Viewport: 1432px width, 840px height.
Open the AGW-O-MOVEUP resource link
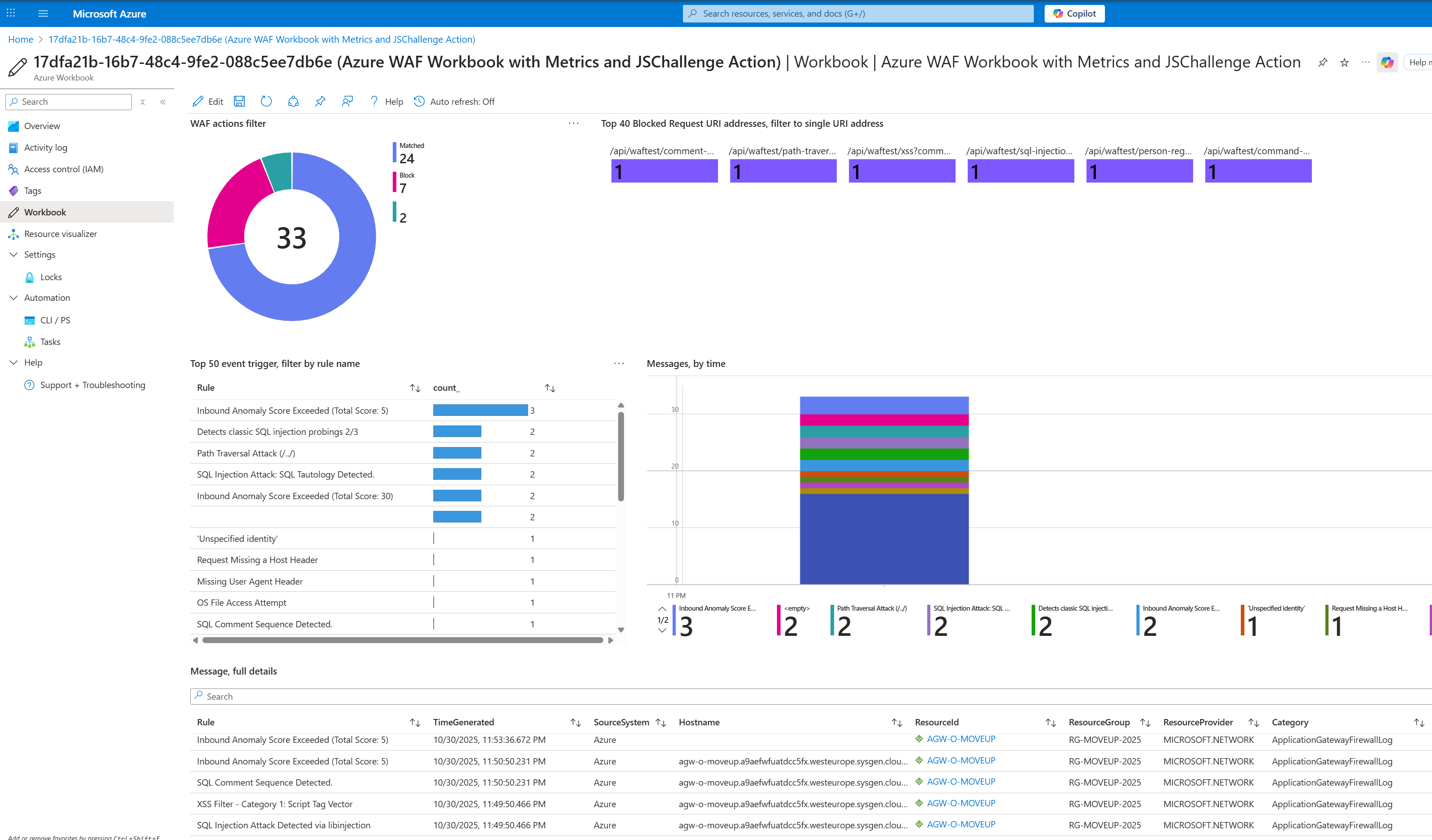[x=961, y=739]
